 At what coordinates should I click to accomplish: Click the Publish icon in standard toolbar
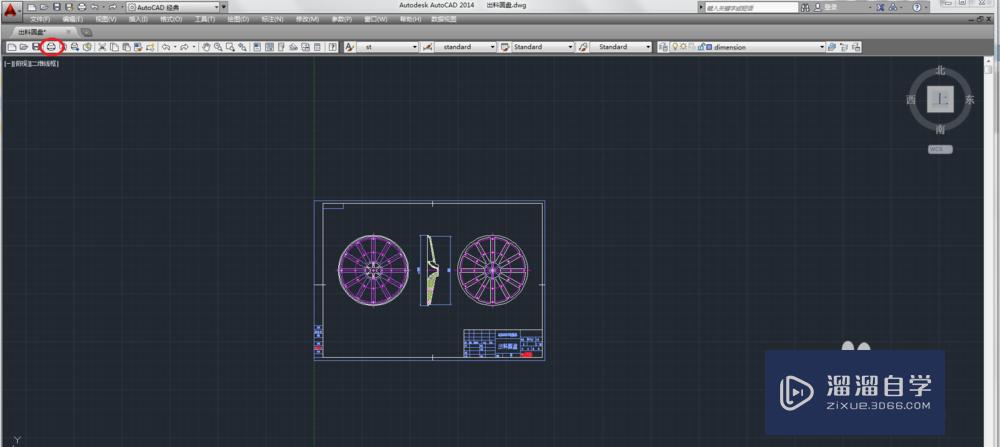pos(75,47)
